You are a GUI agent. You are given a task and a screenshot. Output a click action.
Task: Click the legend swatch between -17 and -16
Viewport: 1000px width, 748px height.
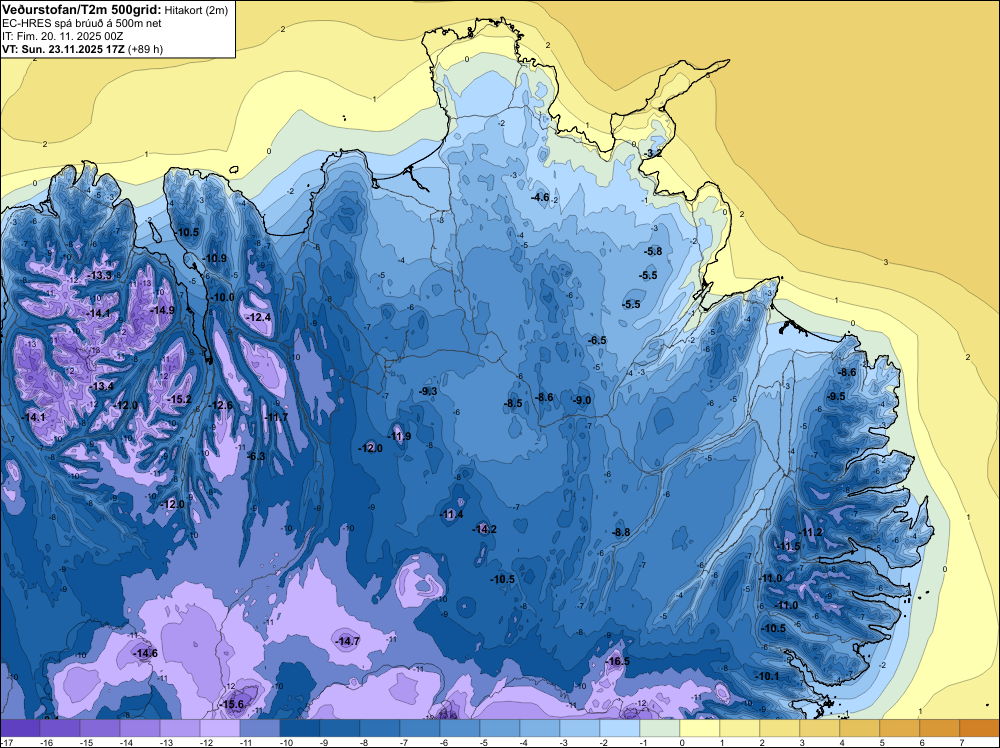[20, 728]
